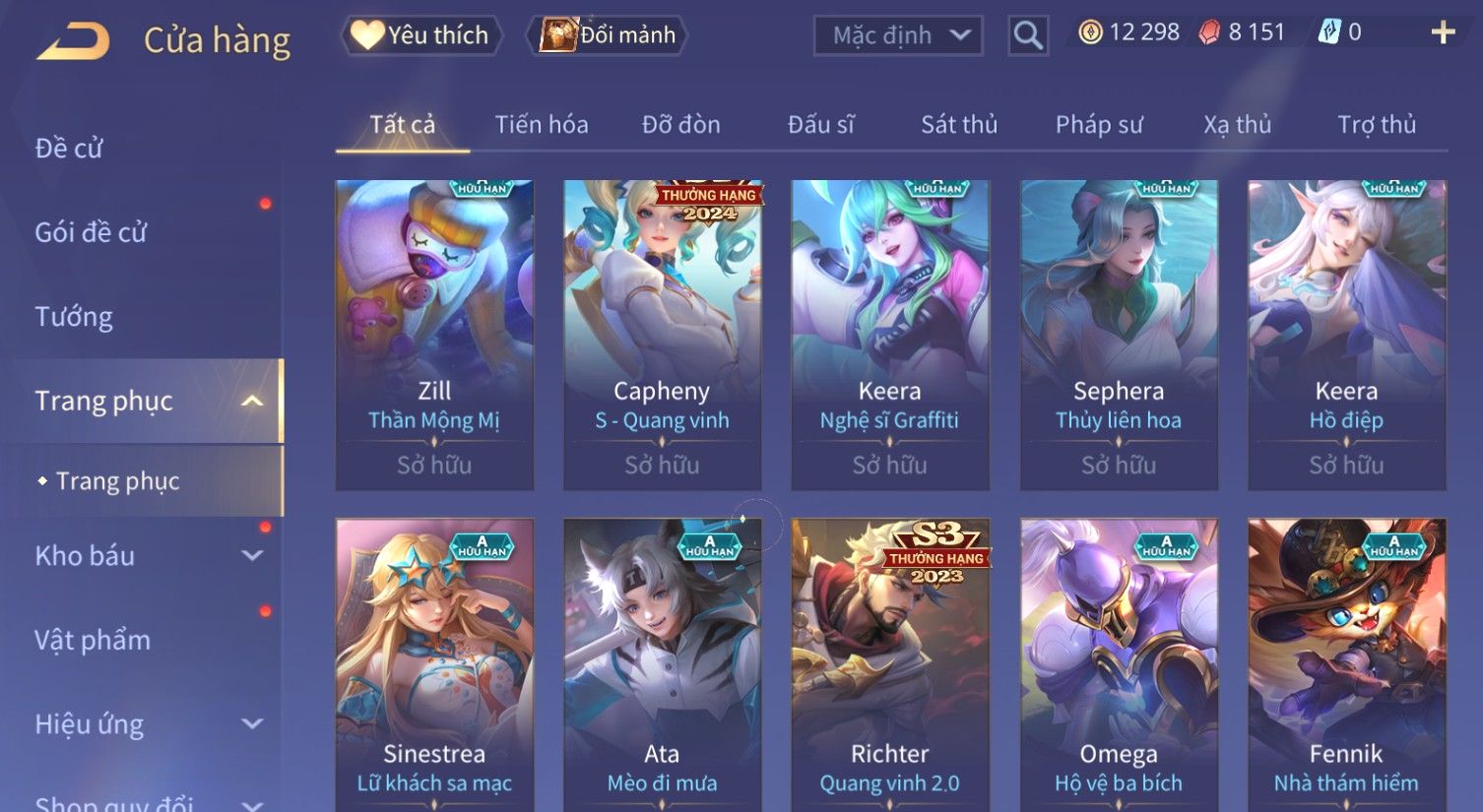Screen dimensions: 1483x812
Task: Tap the red gem currency icon
Action: tap(1209, 32)
